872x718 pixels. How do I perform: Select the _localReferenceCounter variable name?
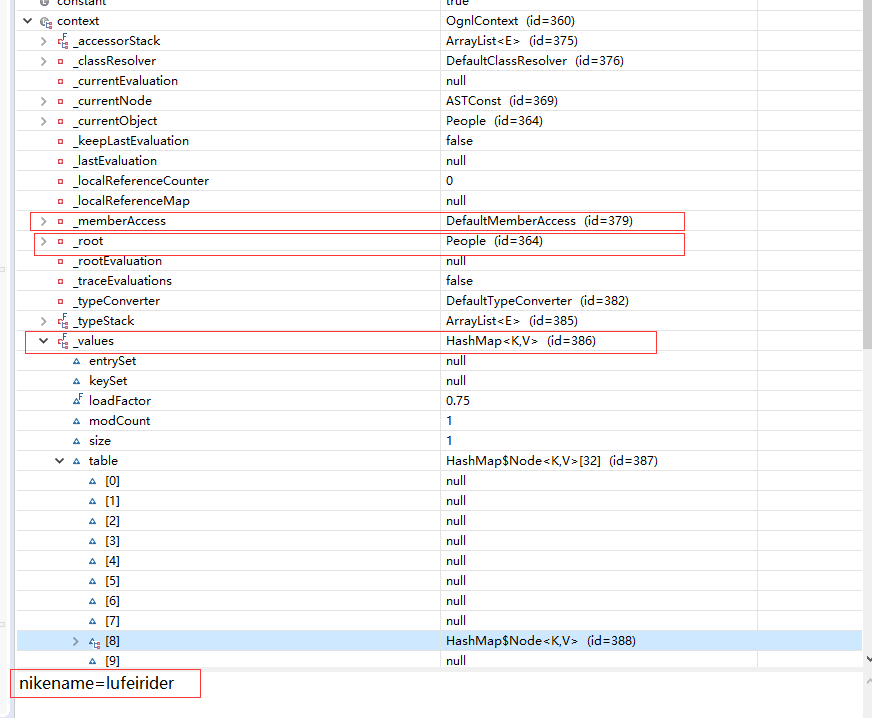tap(141, 181)
